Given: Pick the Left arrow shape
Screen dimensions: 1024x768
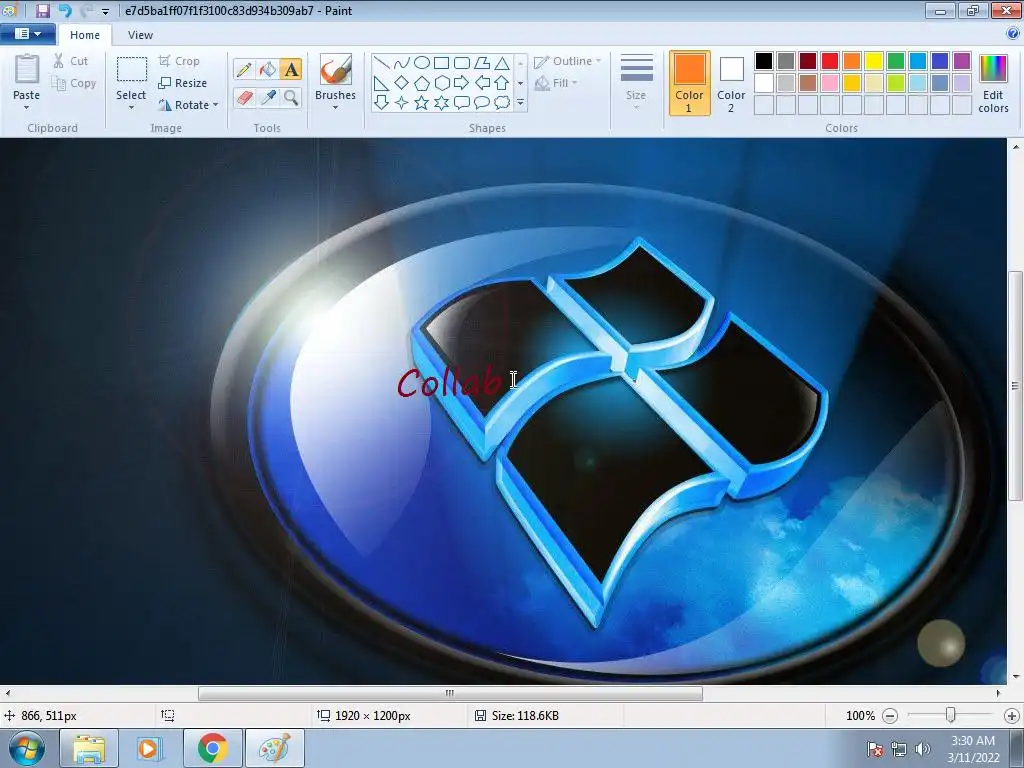Looking at the screenshot, I should 482,83.
